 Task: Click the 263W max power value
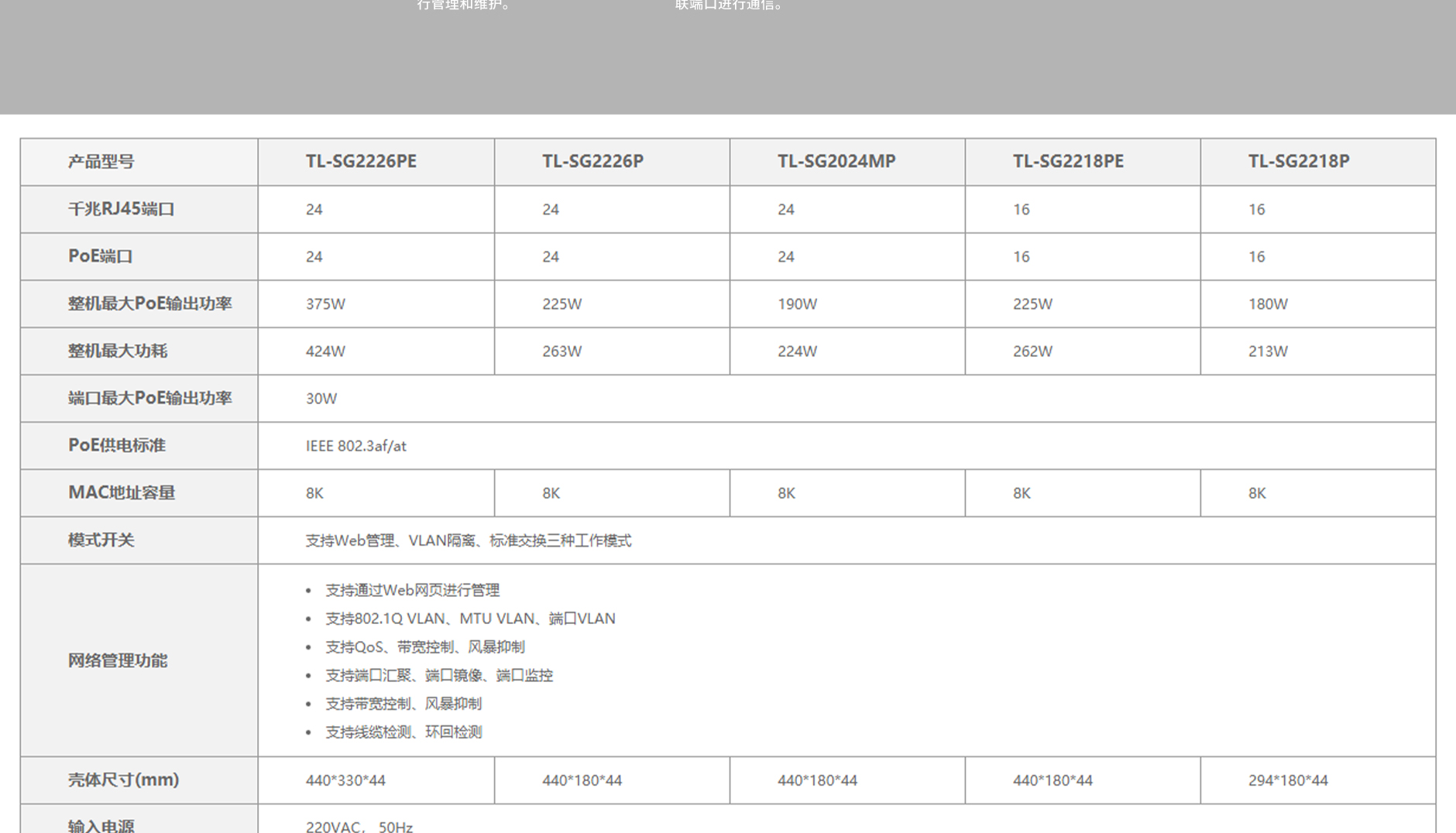point(561,351)
